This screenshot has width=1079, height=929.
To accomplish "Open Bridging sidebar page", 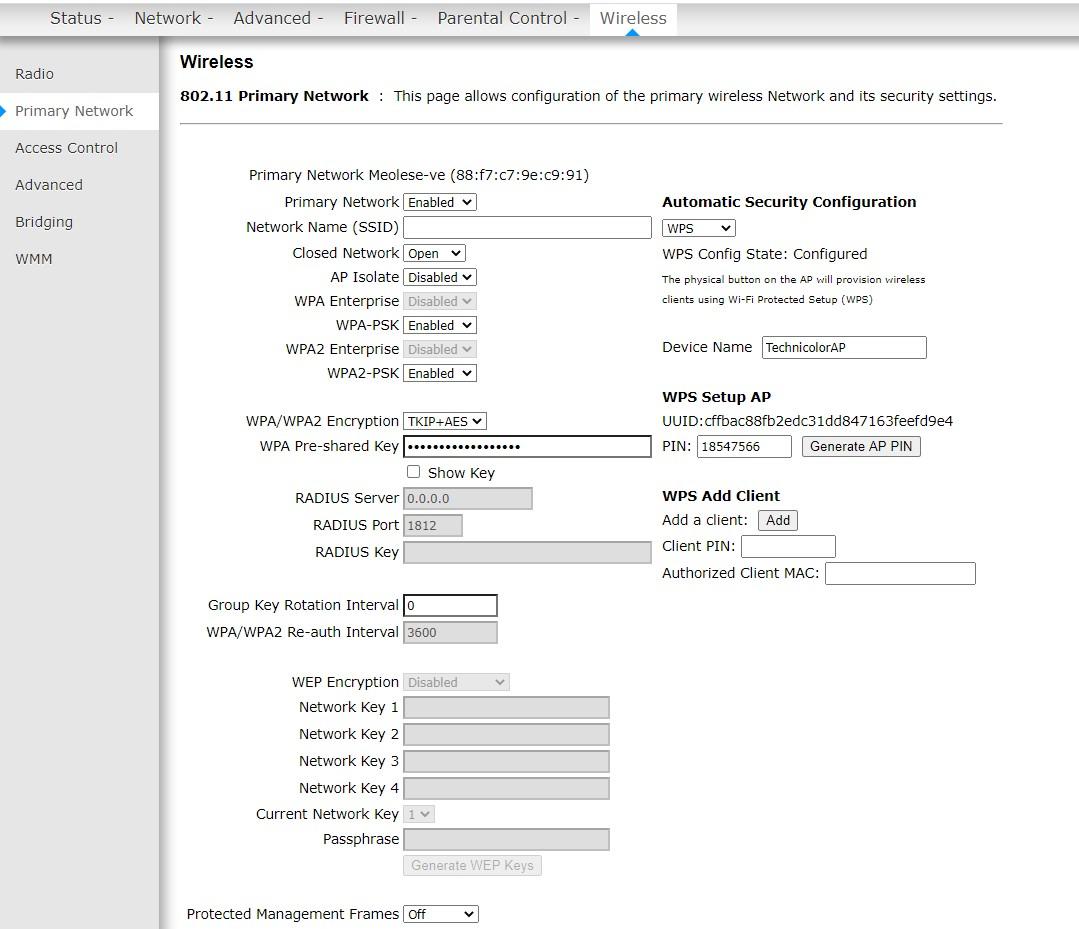I will 44,222.
